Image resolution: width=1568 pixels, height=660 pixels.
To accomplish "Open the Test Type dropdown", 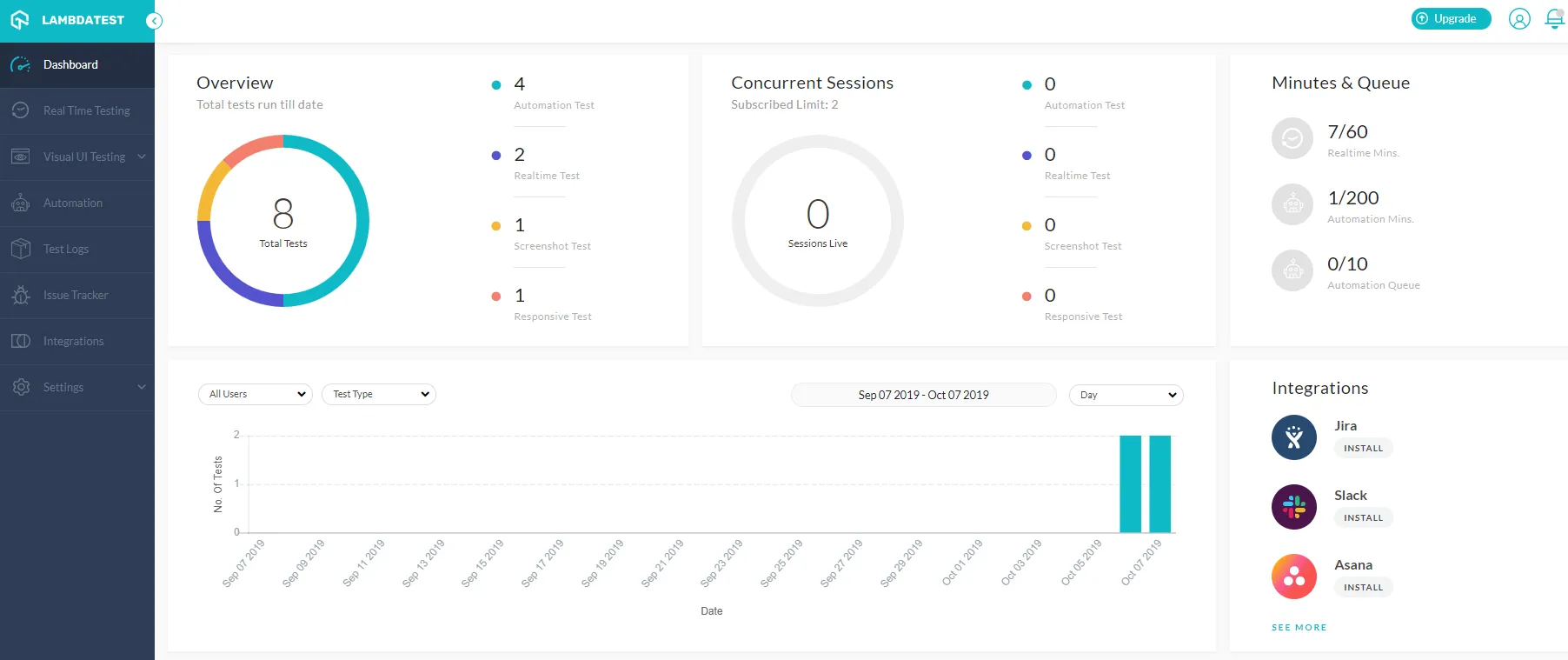I will [379, 394].
